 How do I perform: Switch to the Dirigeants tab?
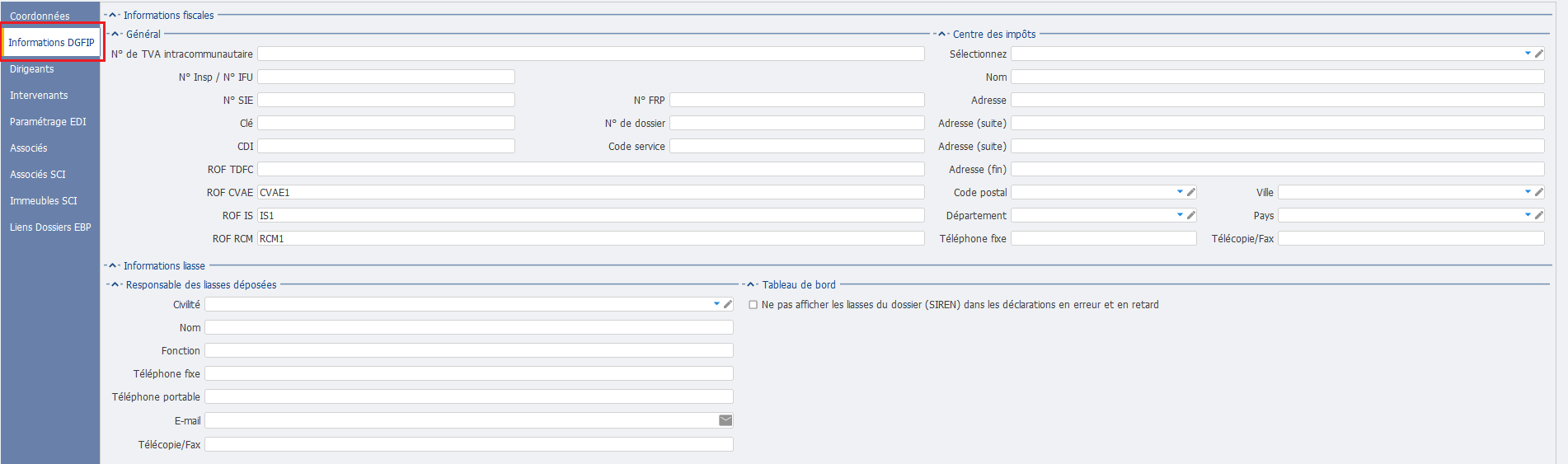[x=32, y=69]
